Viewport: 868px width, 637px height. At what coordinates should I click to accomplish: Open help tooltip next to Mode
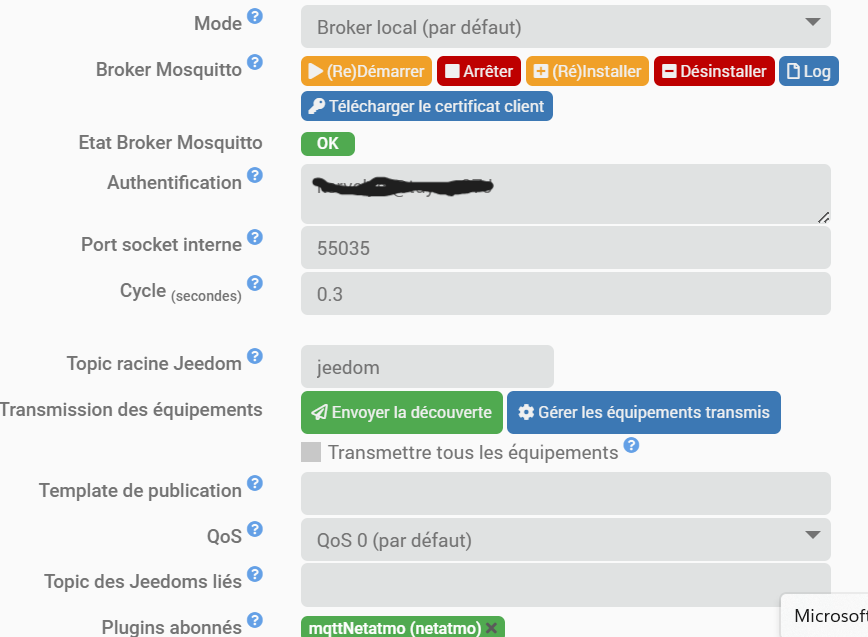[255, 16]
